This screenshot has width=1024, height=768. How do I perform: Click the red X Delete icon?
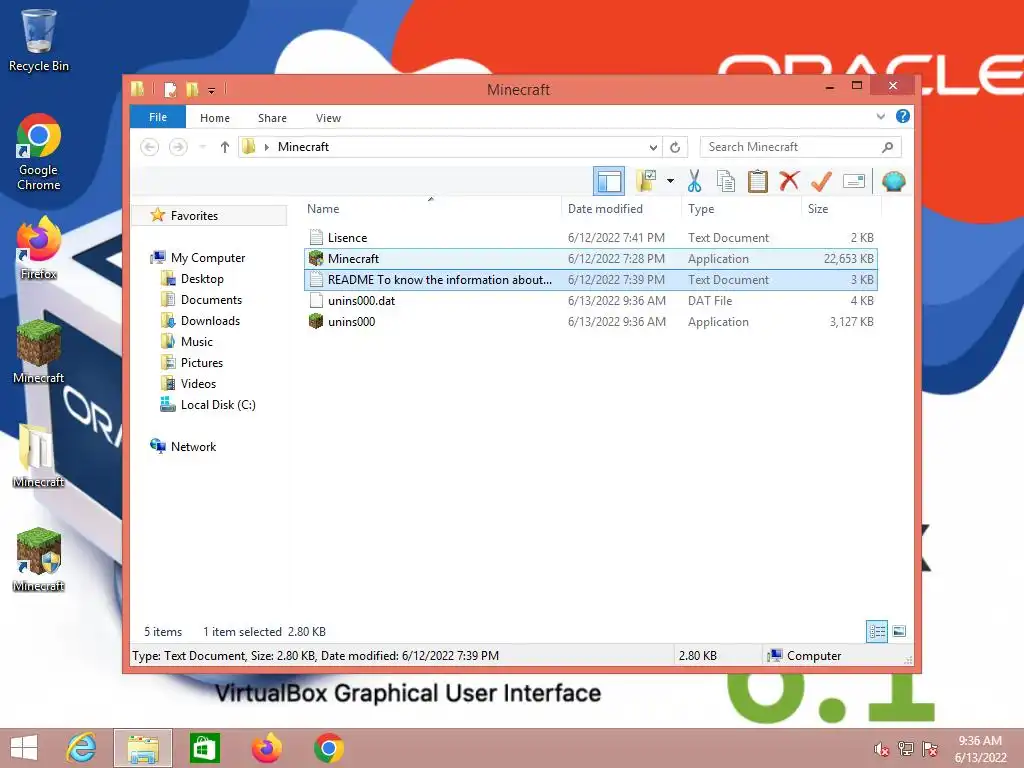789,180
